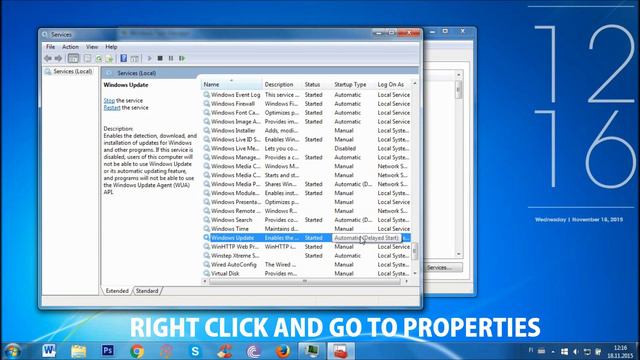Show hidden tray icons arrow
This screenshot has height=360, width=640.
(553, 351)
